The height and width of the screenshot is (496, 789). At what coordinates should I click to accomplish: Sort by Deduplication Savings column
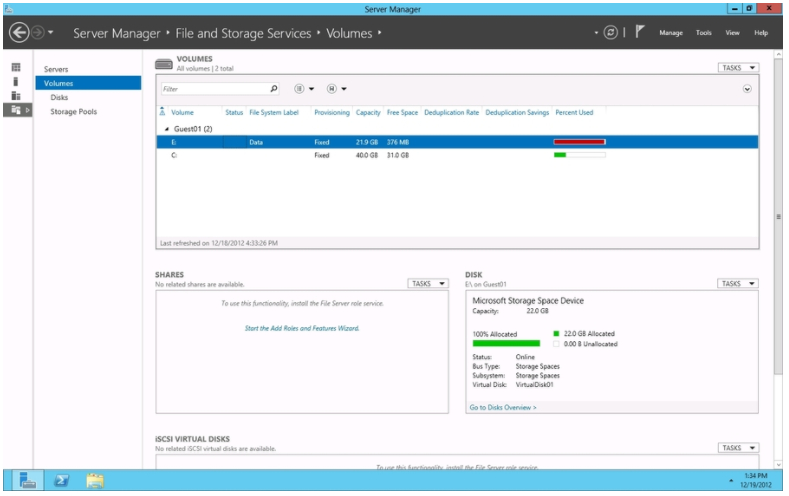(517, 113)
